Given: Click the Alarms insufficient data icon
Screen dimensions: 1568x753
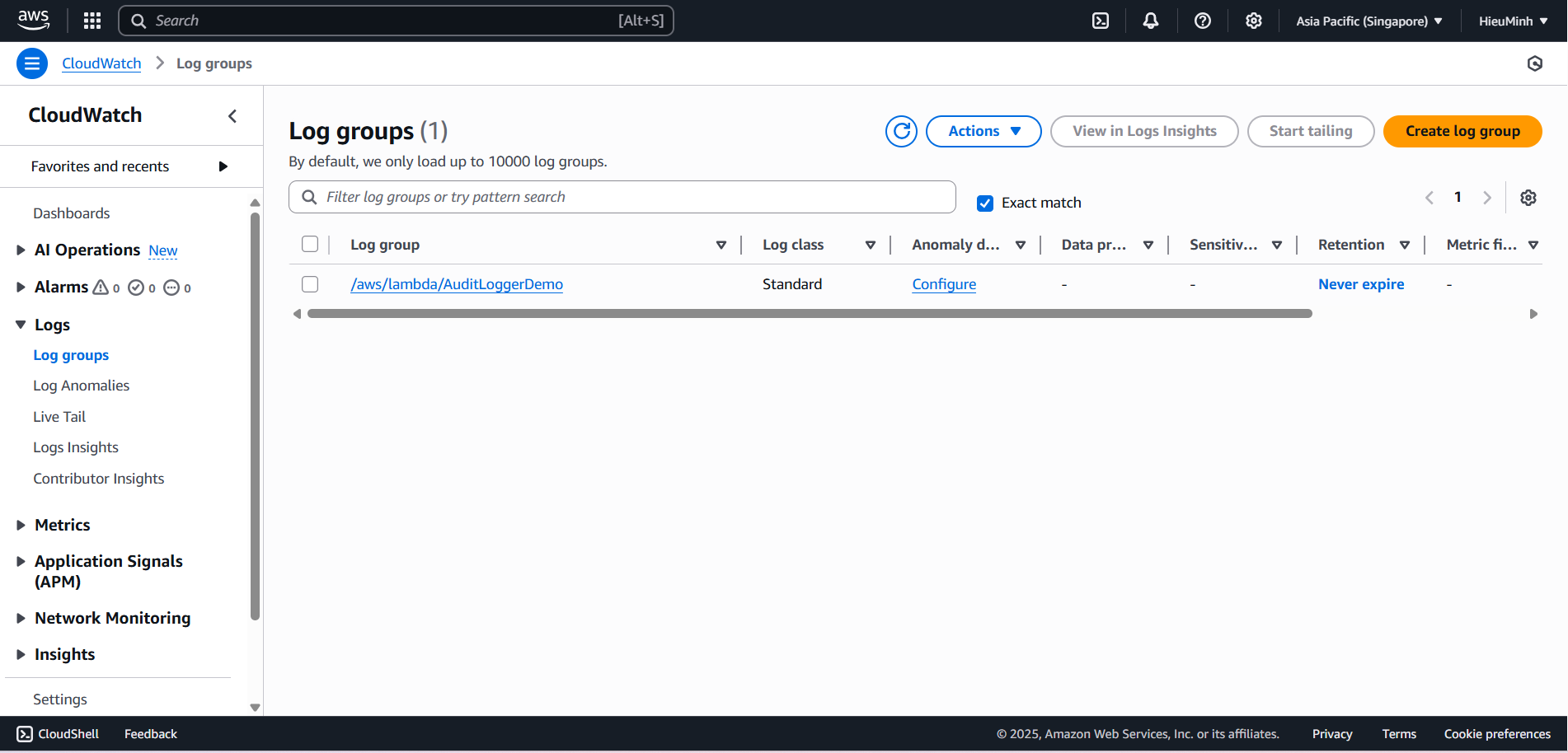Looking at the screenshot, I should coord(171,288).
